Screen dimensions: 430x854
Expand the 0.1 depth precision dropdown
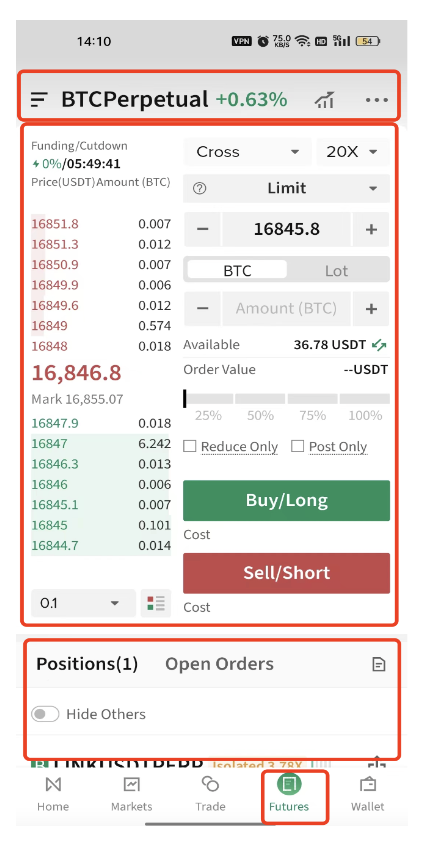(83, 603)
